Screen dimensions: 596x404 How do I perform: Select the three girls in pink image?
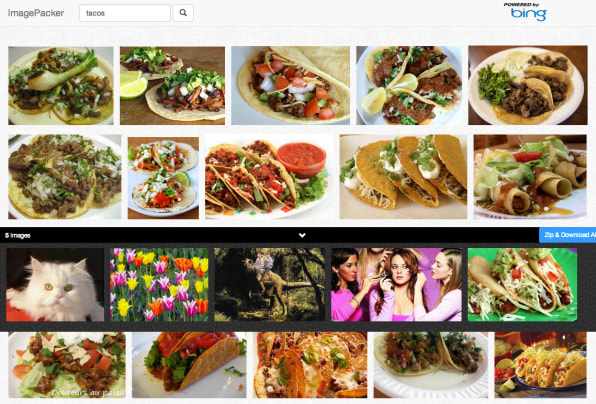point(396,285)
